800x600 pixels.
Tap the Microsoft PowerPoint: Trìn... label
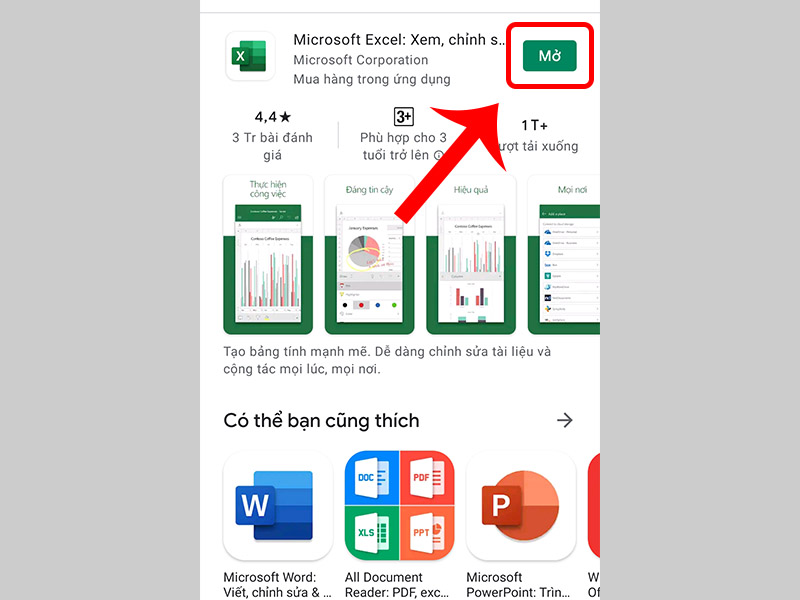click(518, 585)
